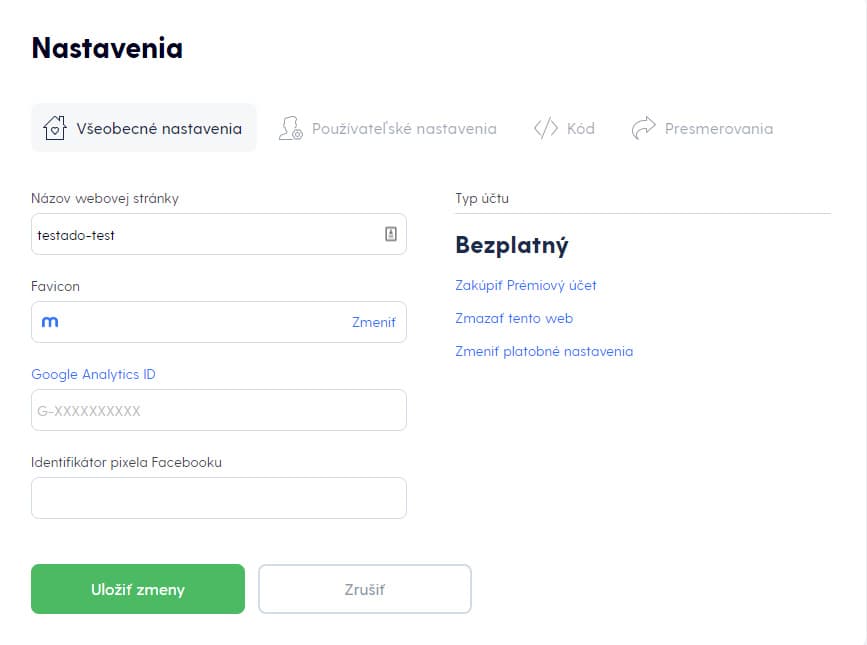This screenshot has height=645, width=867.
Task: Focus the Názov webovej stránky input
Action: [219, 234]
